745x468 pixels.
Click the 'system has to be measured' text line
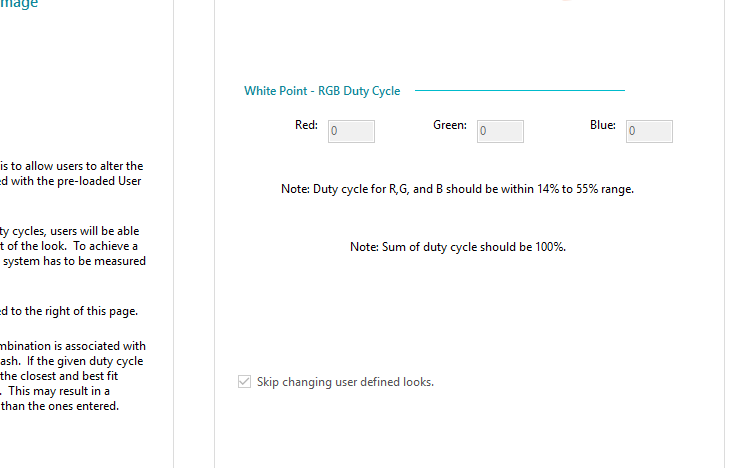[73, 261]
